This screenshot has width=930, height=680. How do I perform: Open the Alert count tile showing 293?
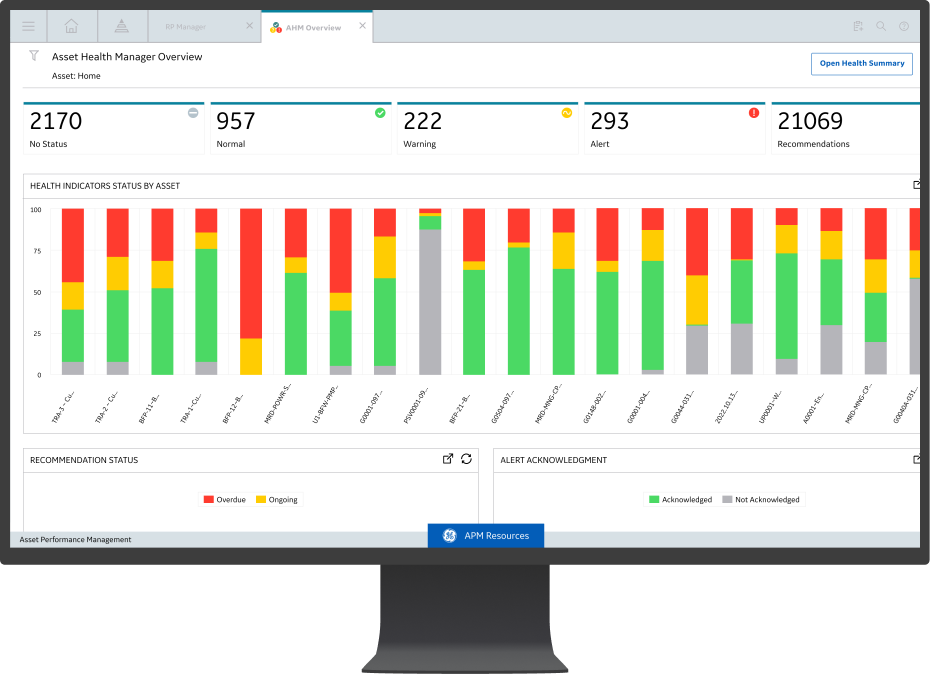click(x=674, y=129)
